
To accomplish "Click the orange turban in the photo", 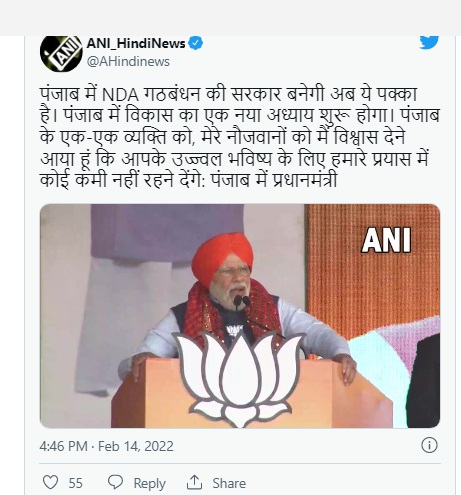I will click(222, 256).
